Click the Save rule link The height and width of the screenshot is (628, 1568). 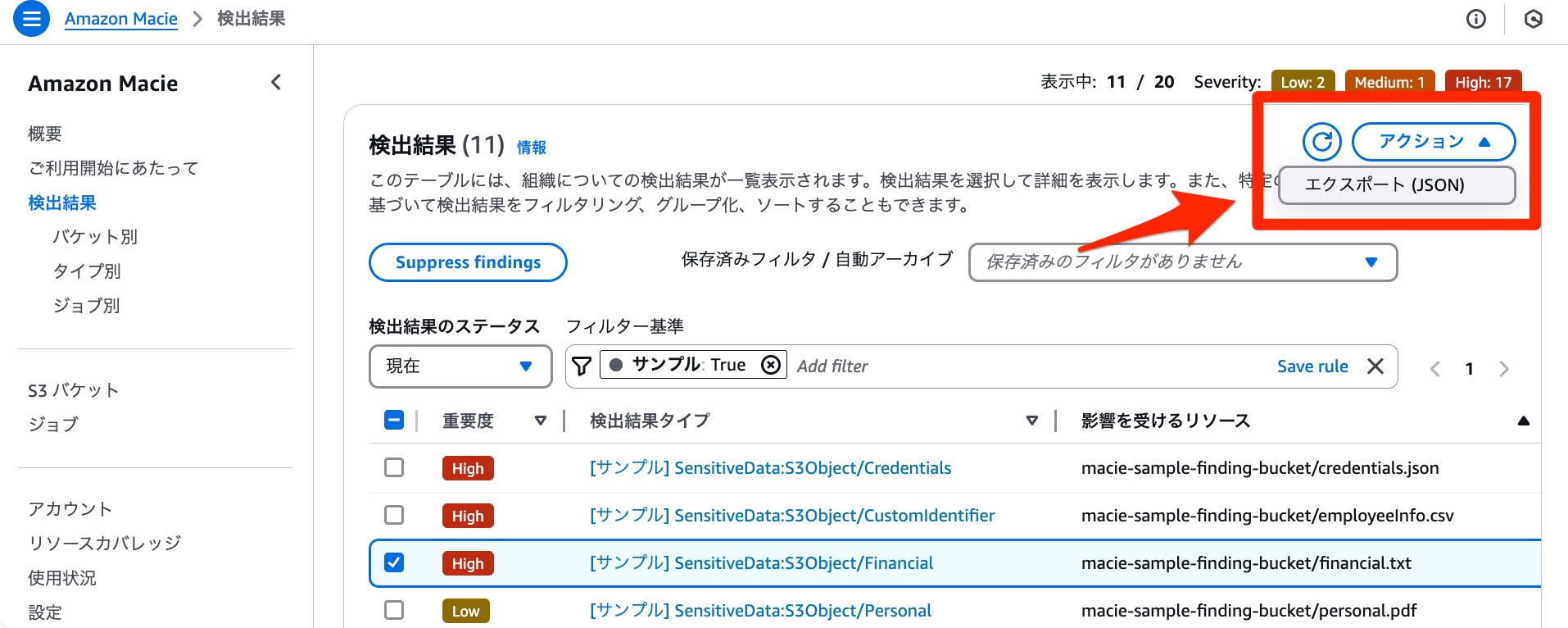(x=1312, y=366)
